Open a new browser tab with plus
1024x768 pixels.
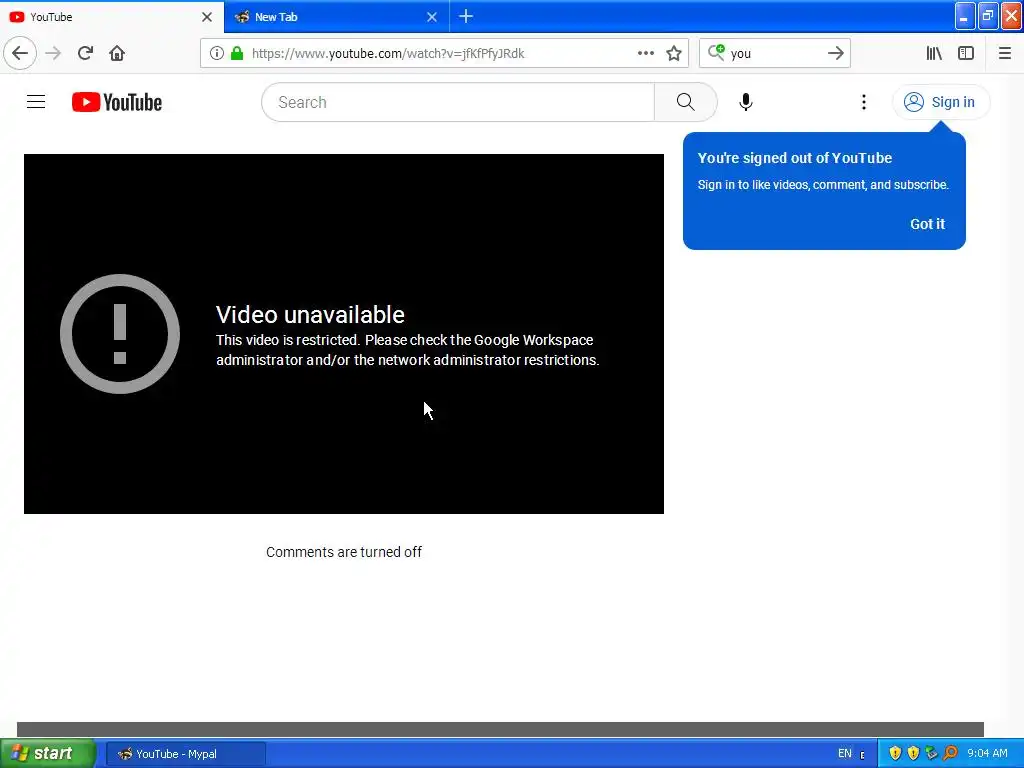pyautogui.click(x=466, y=16)
